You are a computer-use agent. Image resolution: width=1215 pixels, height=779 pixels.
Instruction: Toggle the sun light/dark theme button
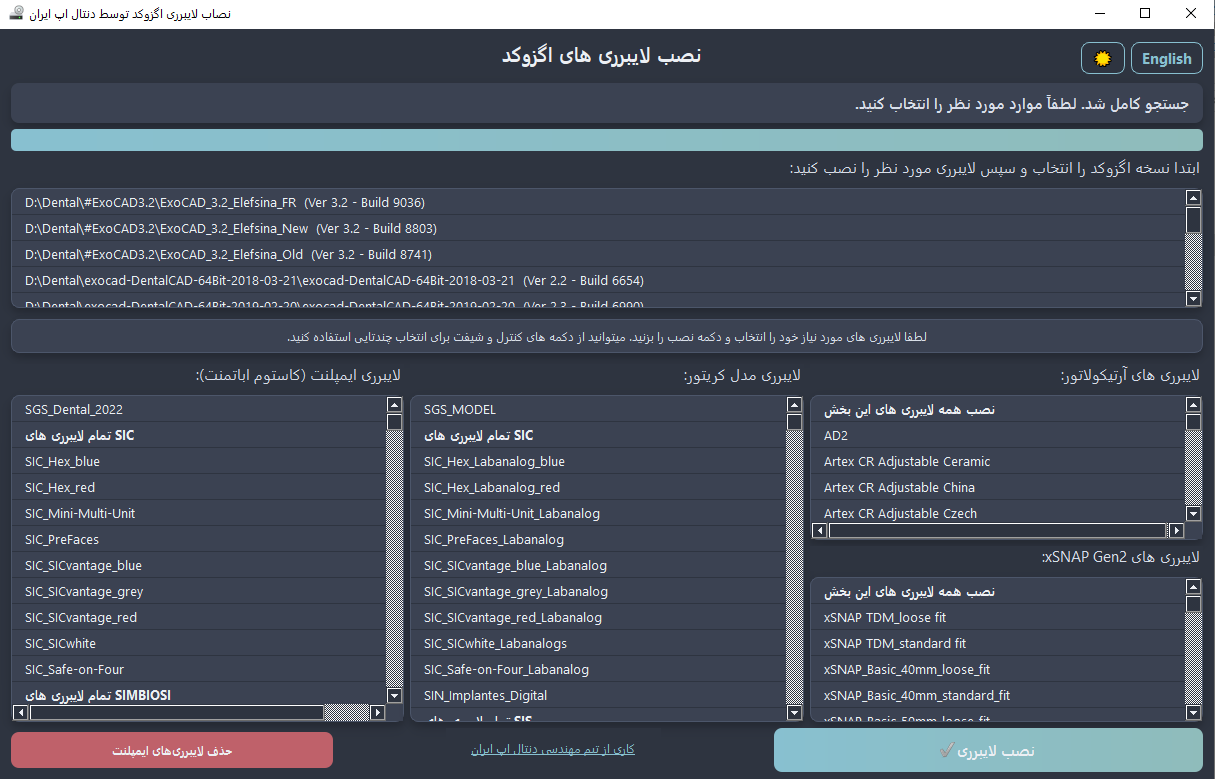click(x=1102, y=58)
